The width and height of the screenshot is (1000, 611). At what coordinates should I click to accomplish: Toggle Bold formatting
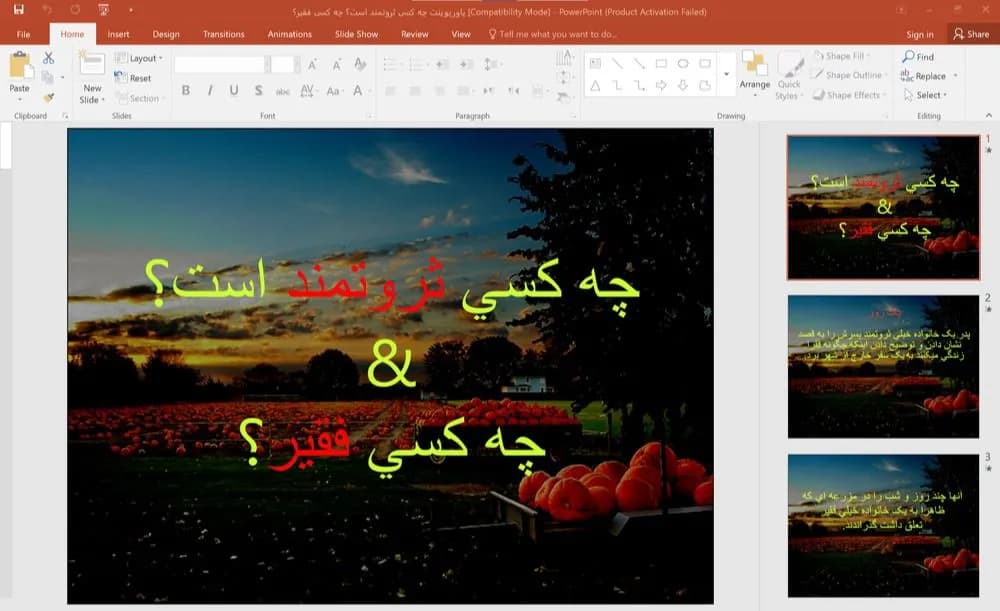coord(186,91)
